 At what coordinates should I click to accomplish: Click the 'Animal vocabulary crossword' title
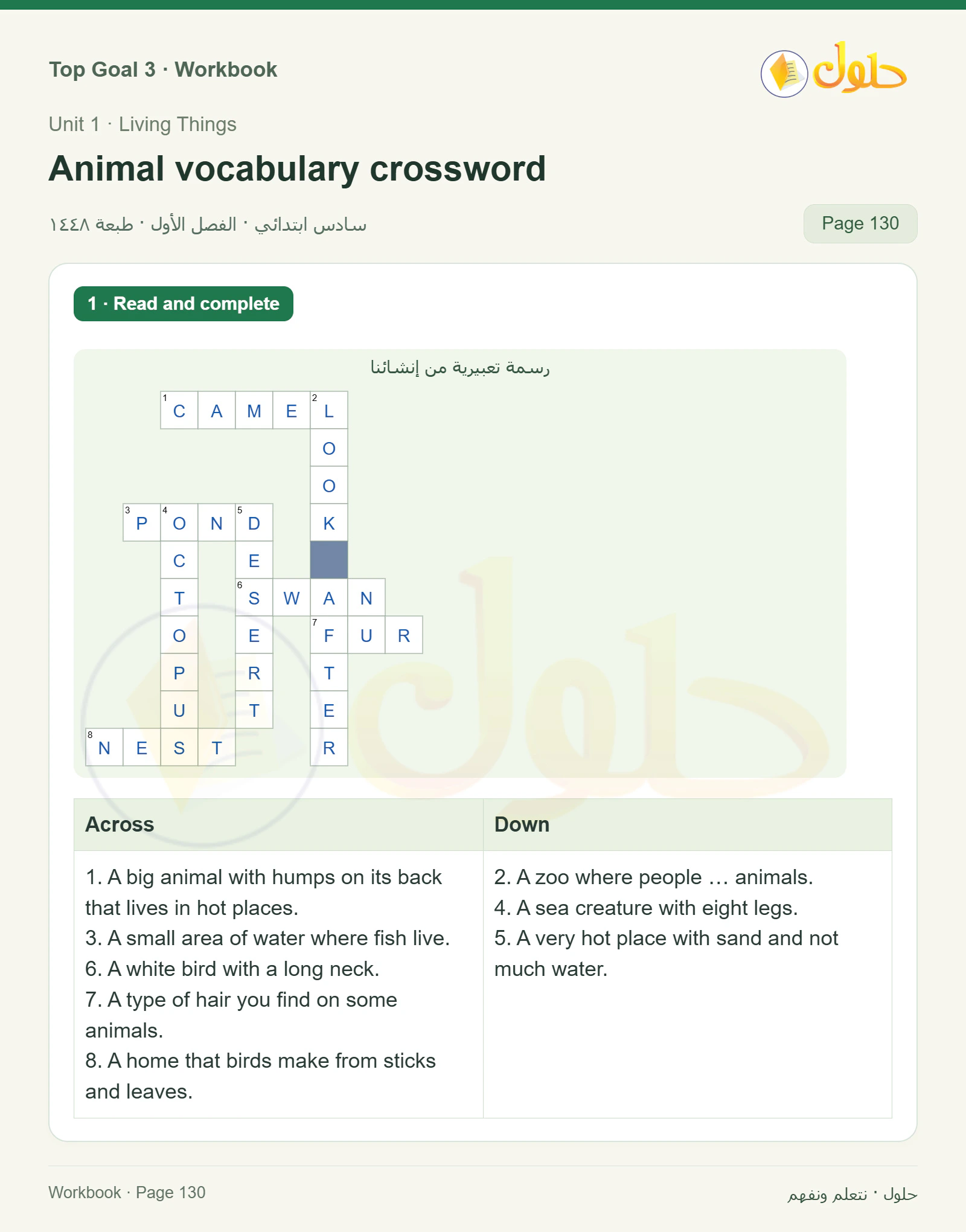297,168
